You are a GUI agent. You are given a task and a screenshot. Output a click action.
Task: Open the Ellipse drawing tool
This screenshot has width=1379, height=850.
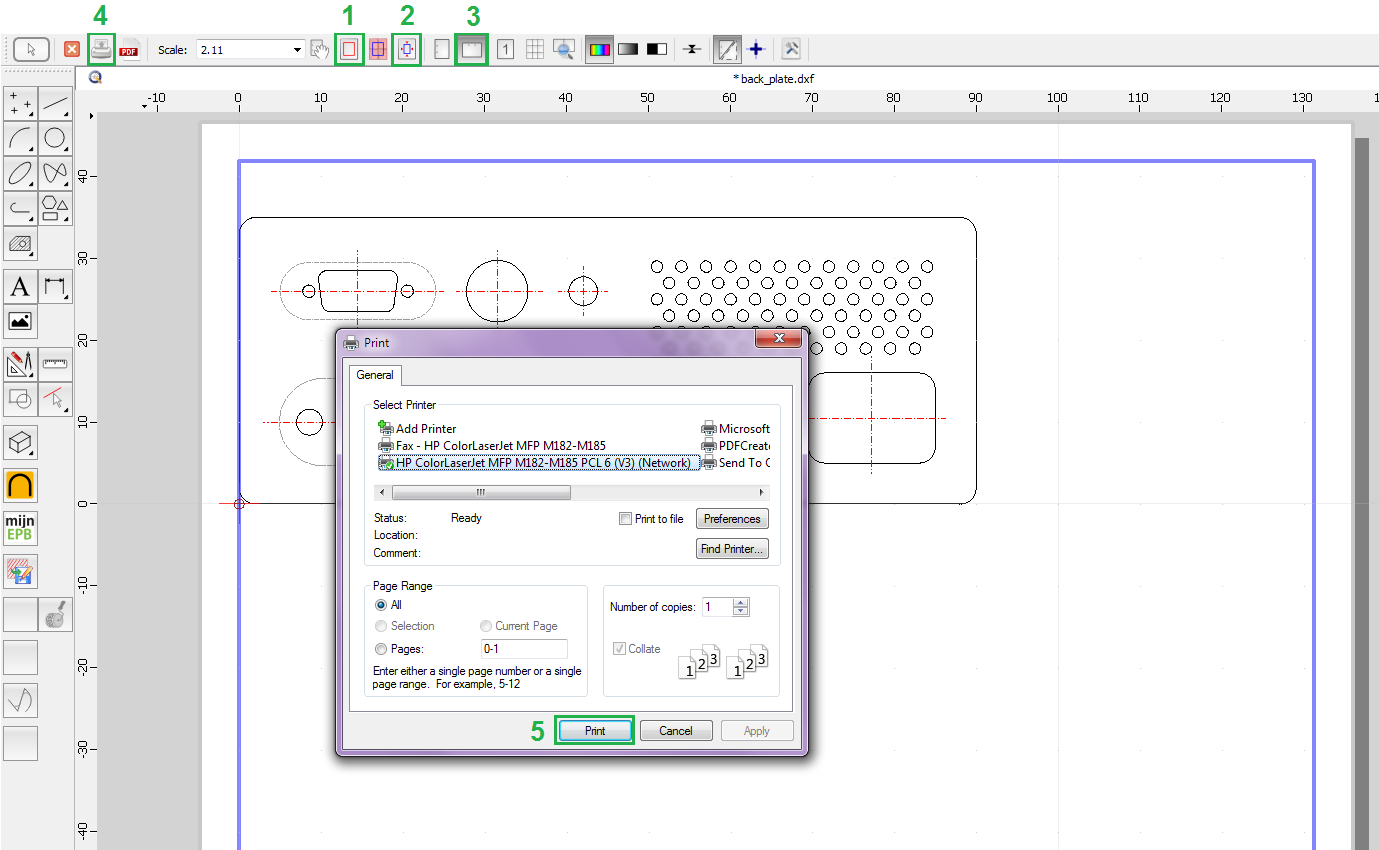pyautogui.click(x=20, y=173)
